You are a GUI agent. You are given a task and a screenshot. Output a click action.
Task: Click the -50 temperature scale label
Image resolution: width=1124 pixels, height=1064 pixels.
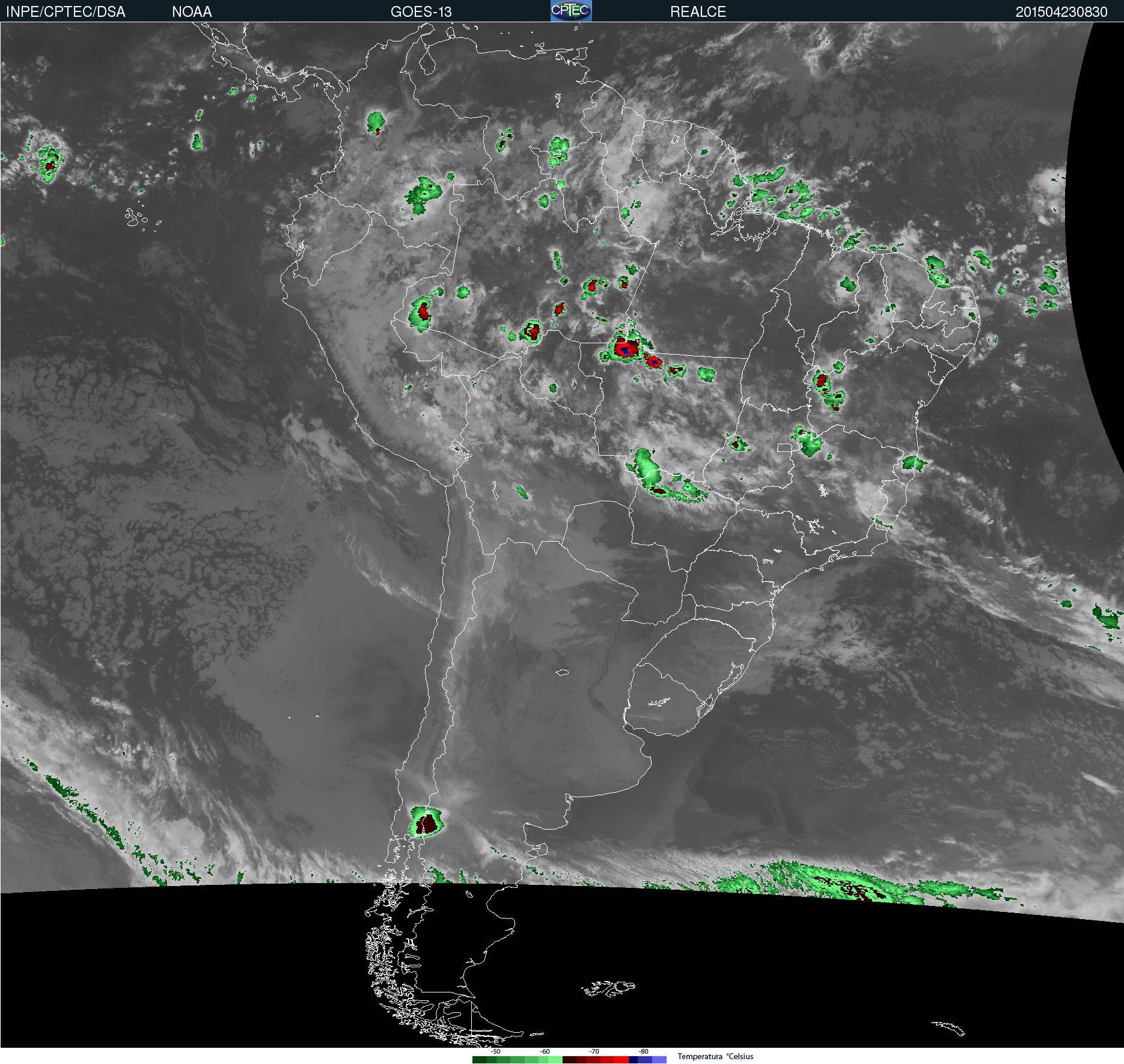[495, 1051]
